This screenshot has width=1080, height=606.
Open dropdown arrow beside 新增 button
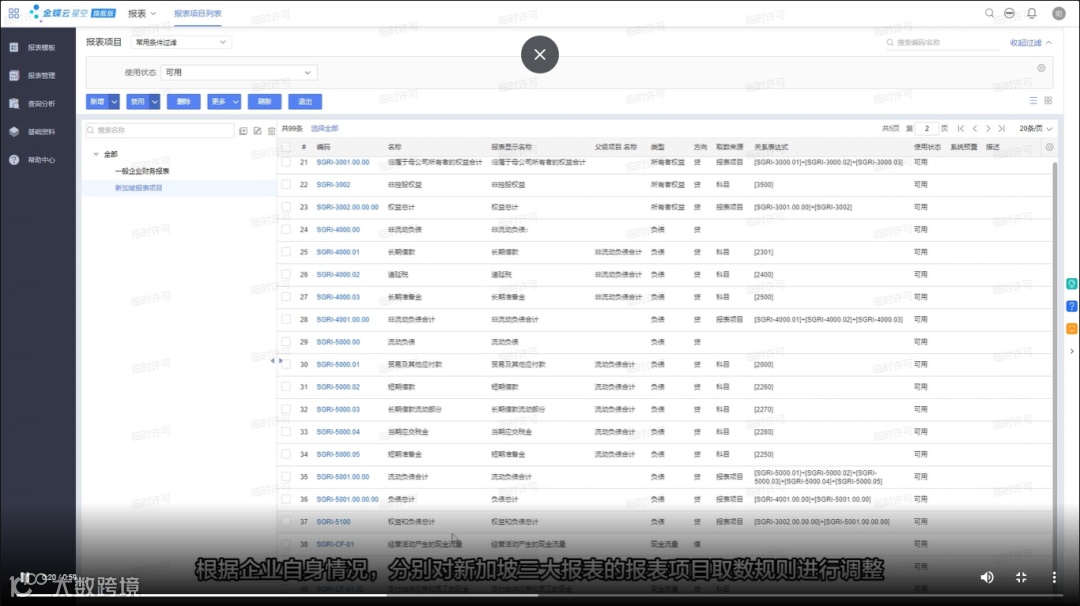[114, 102]
